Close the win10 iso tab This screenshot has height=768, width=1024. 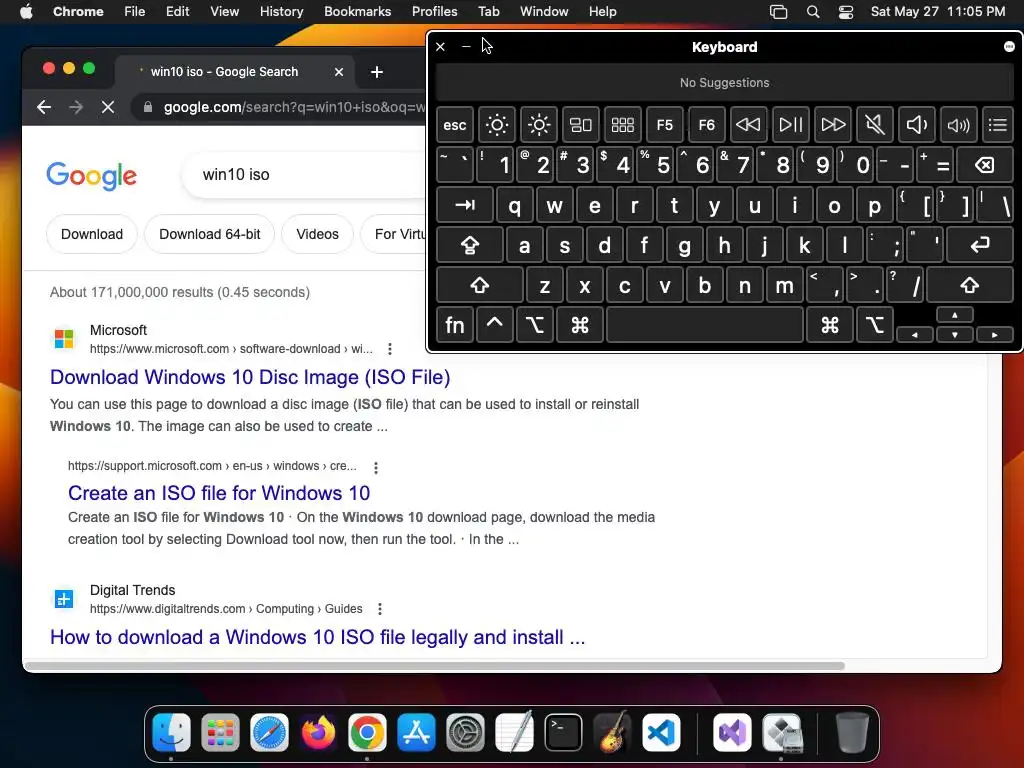[x=339, y=72]
